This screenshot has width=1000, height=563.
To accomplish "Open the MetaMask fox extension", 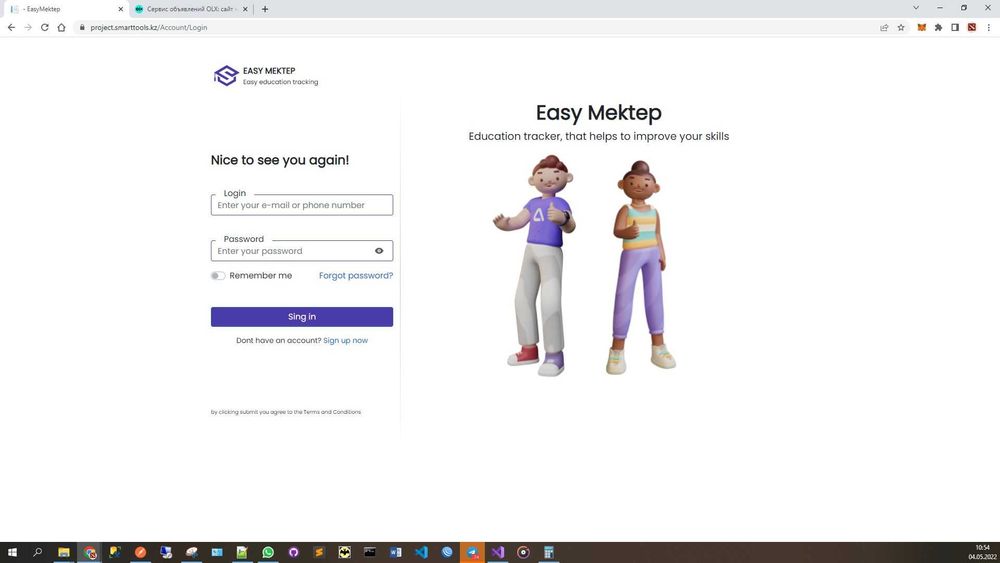I will tap(922, 27).
